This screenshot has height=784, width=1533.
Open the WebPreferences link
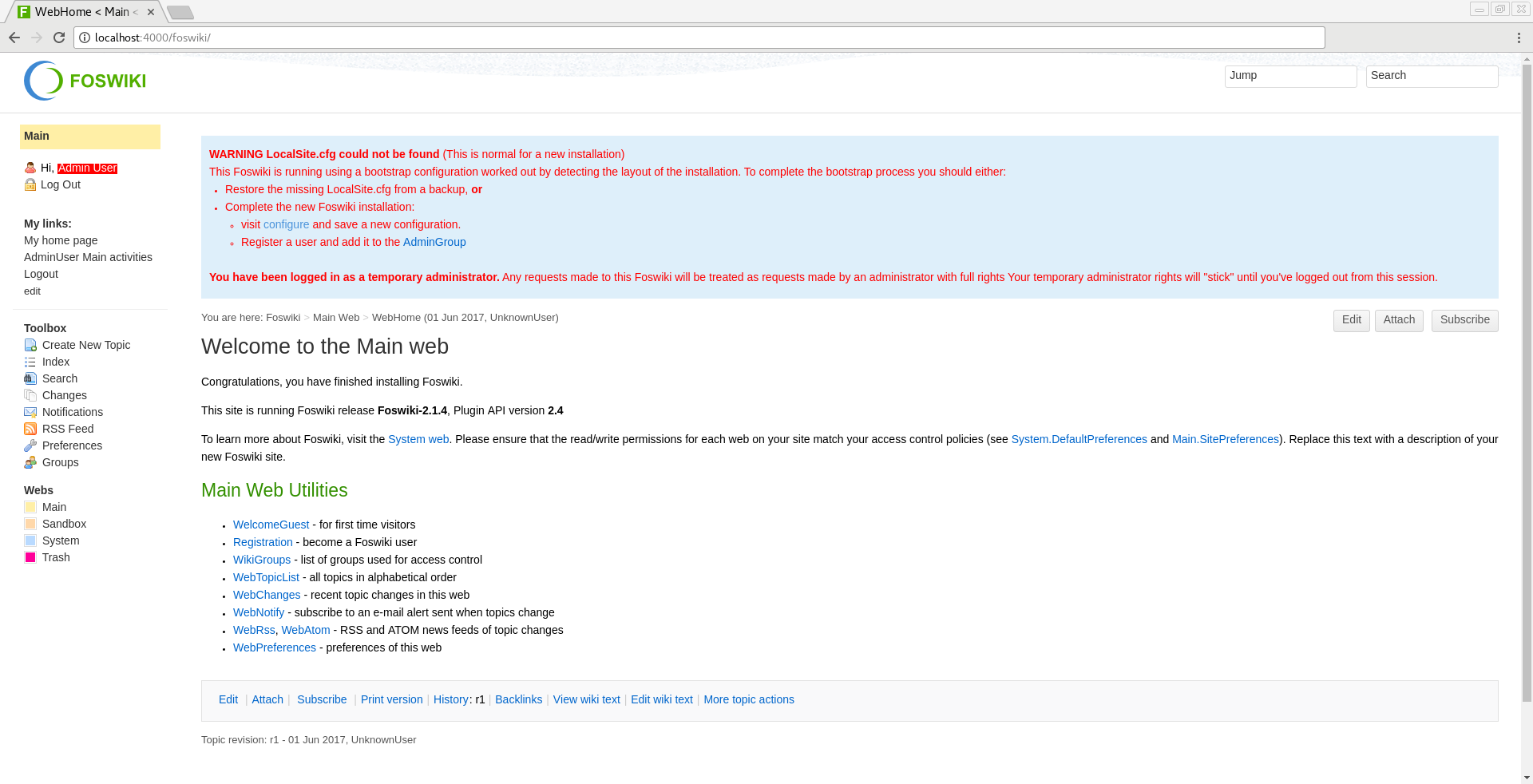275,647
